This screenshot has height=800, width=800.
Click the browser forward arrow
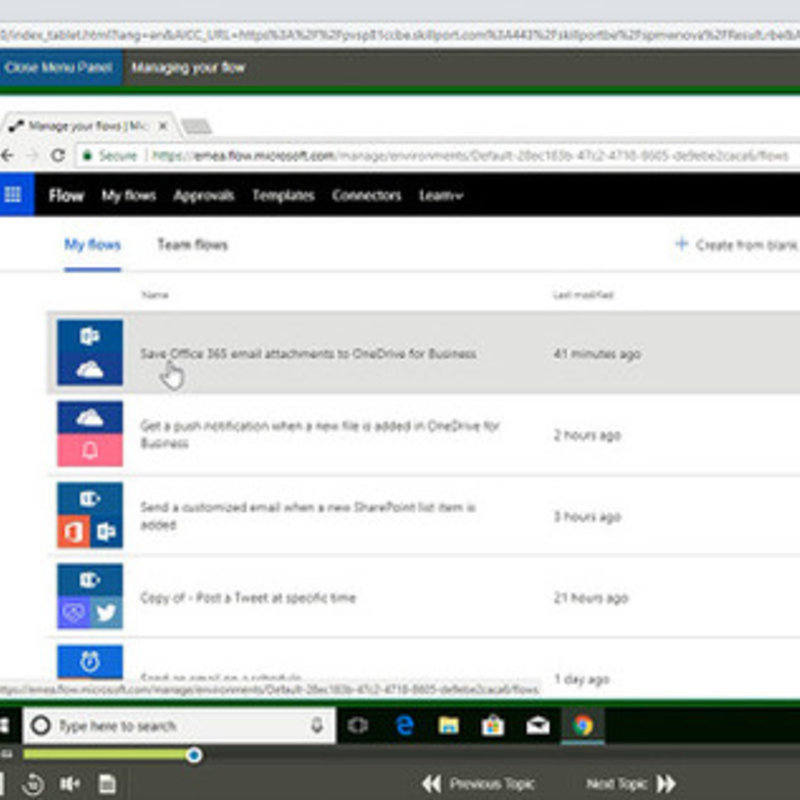[x=33, y=155]
